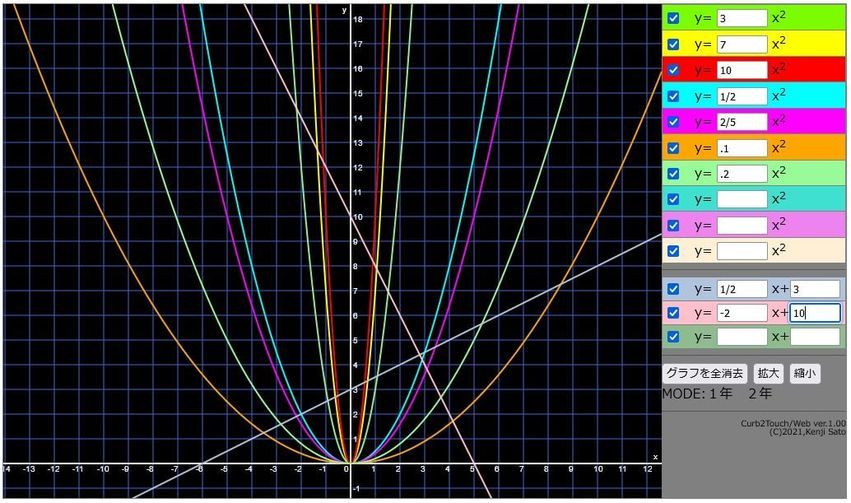Edit the coefficient field in the red parabola row
This screenshot has width=851, height=503.
click(x=742, y=70)
